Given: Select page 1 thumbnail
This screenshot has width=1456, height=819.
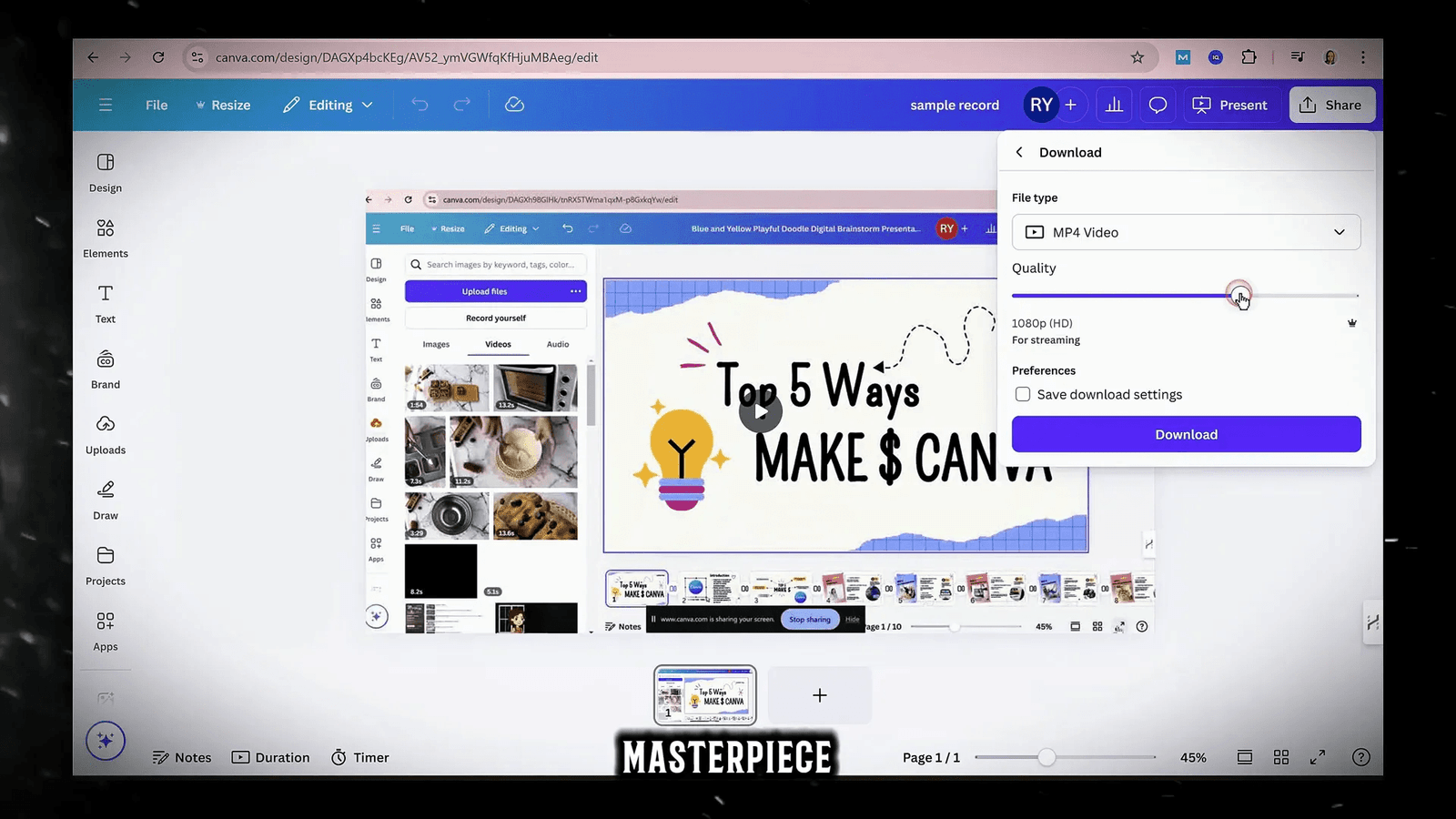Looking at the screenshot, I should coord(705,695).
